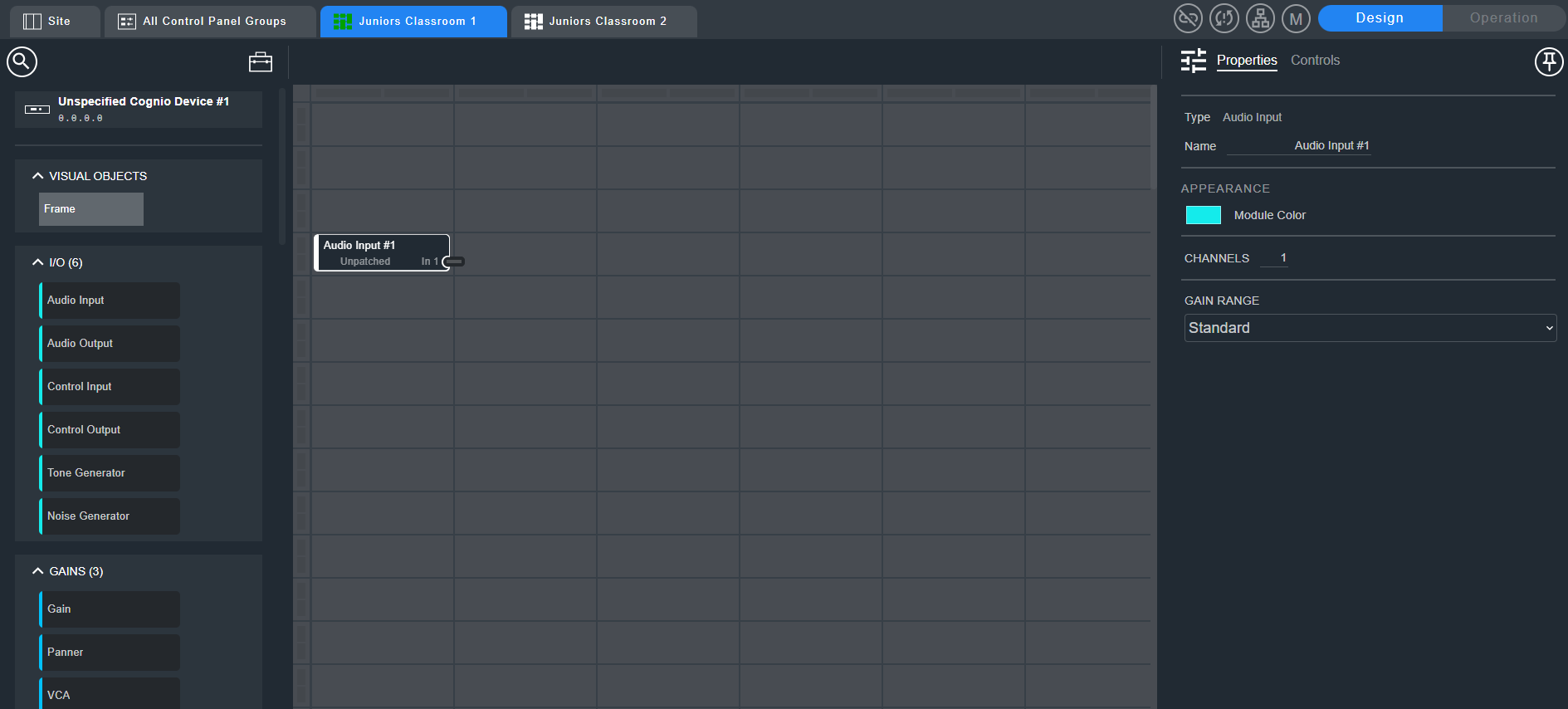
Task: Collapse the VISUAL OBJECTS section
Action: pos(37,176)
